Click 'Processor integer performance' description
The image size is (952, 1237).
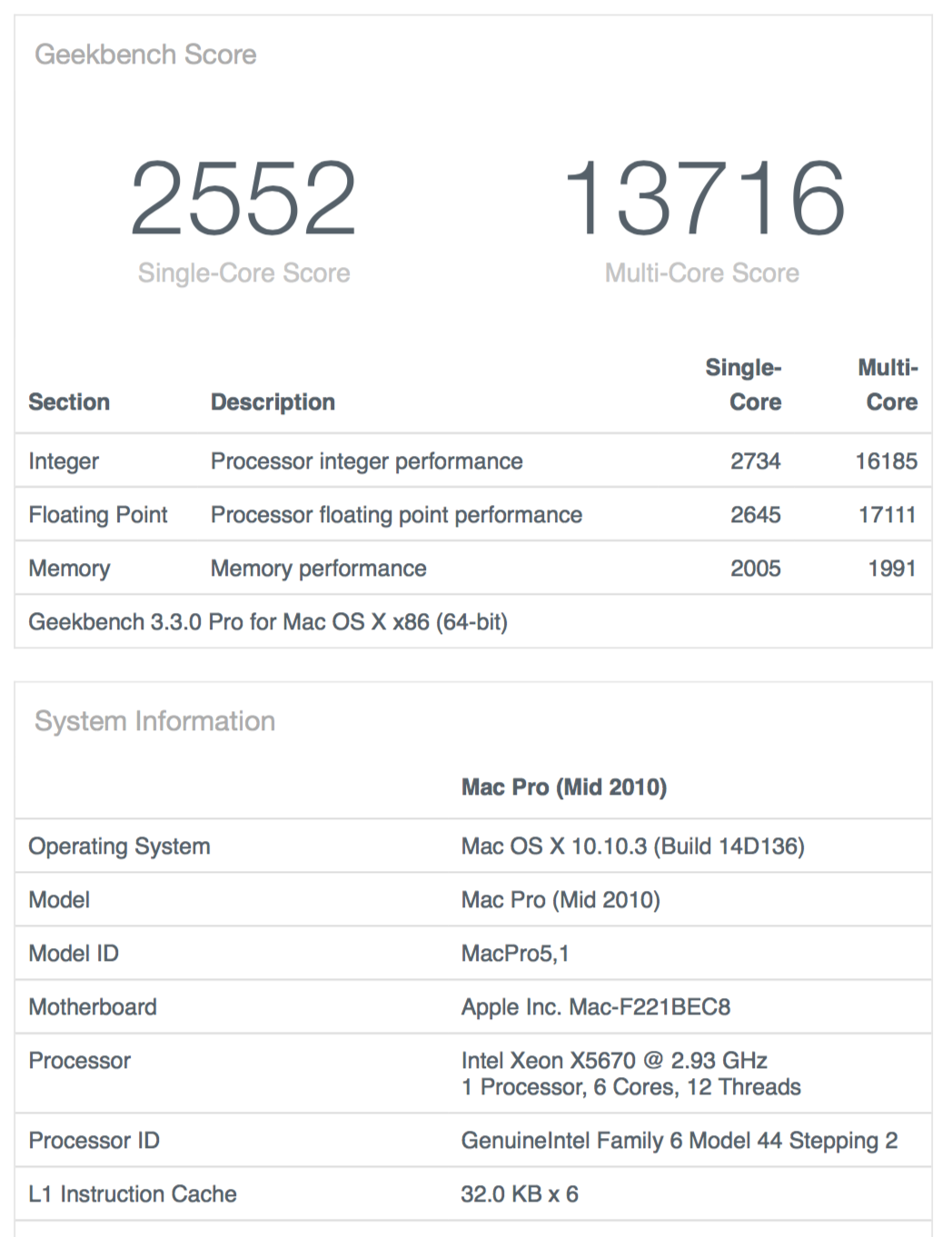[x=367, y=461]
